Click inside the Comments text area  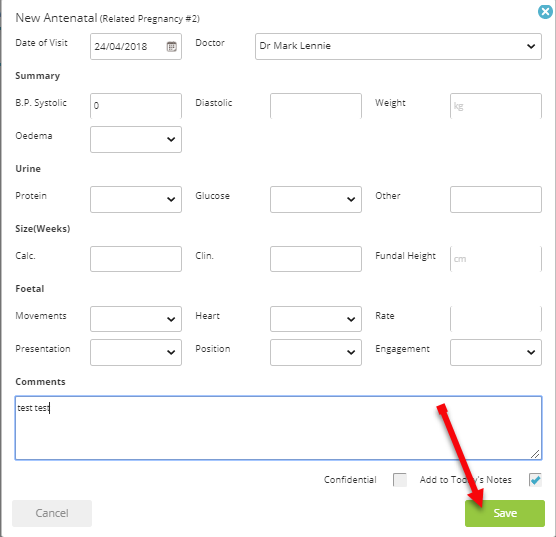coord(278,428)
